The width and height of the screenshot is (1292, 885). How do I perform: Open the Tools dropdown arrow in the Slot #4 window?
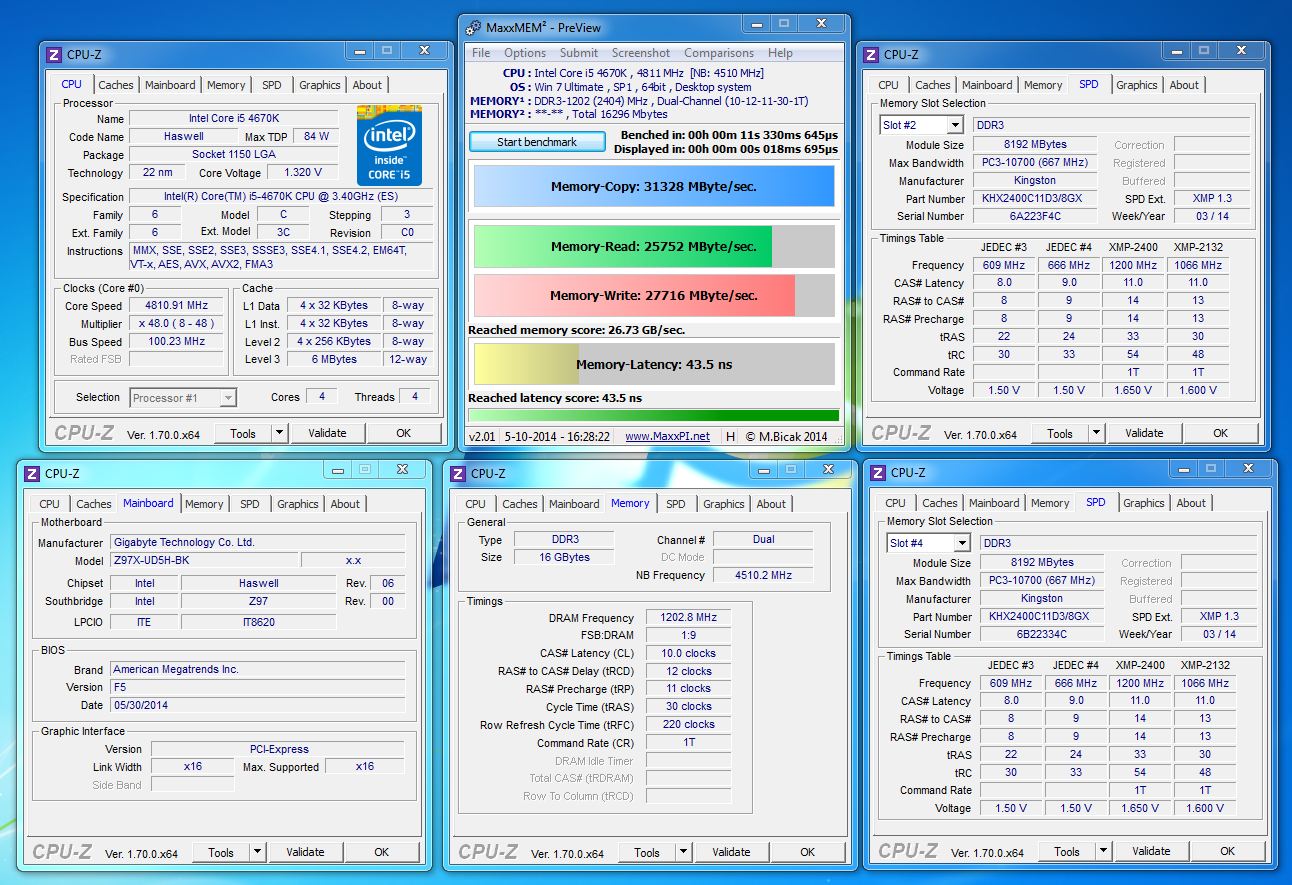1103,851
